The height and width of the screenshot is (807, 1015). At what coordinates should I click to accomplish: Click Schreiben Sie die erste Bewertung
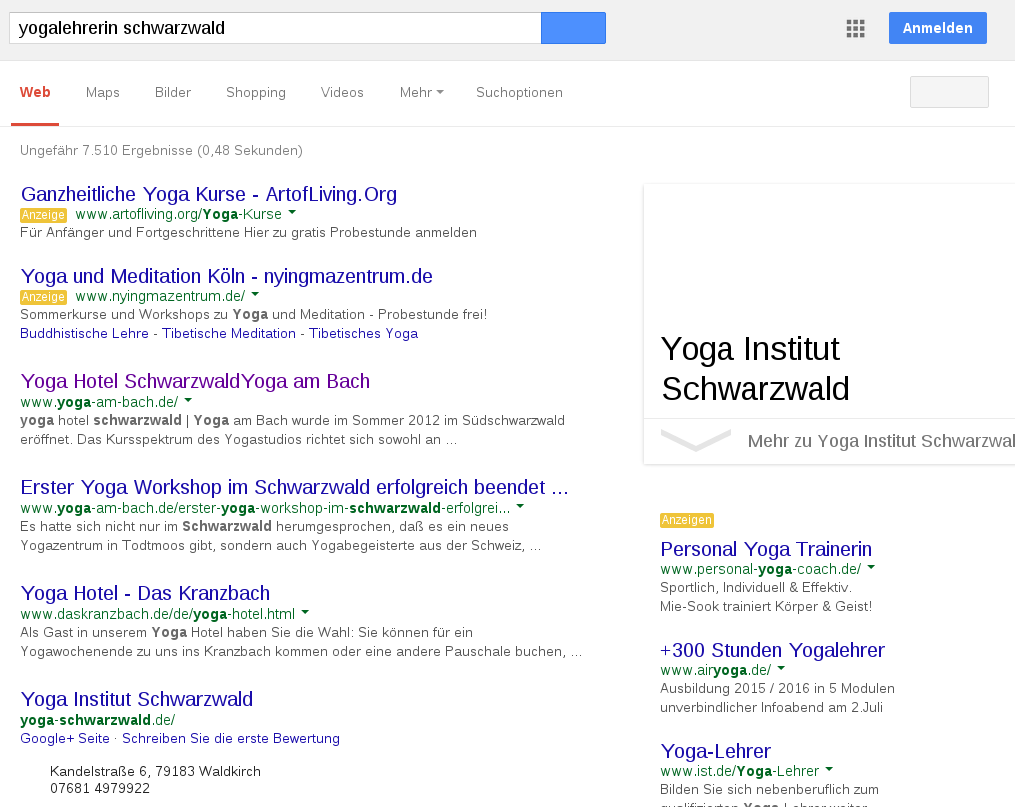pyautogui.click(x=230, y=738)
